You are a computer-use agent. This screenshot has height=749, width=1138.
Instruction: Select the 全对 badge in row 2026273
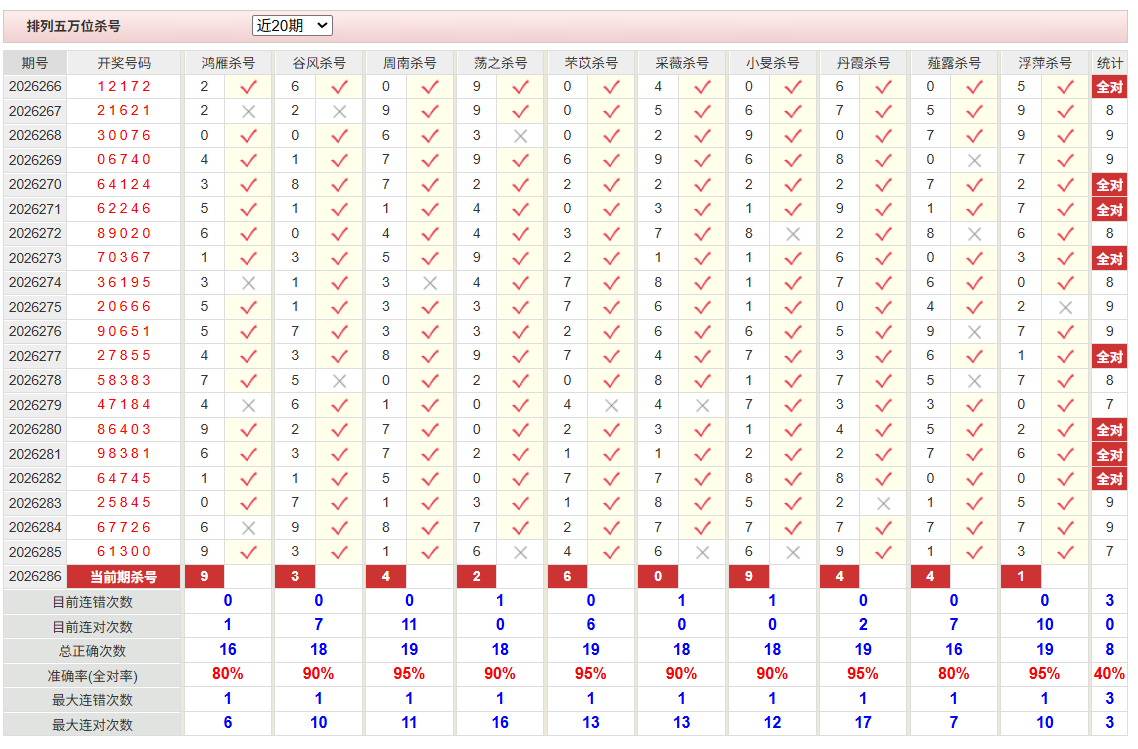tap(1110, 258)
